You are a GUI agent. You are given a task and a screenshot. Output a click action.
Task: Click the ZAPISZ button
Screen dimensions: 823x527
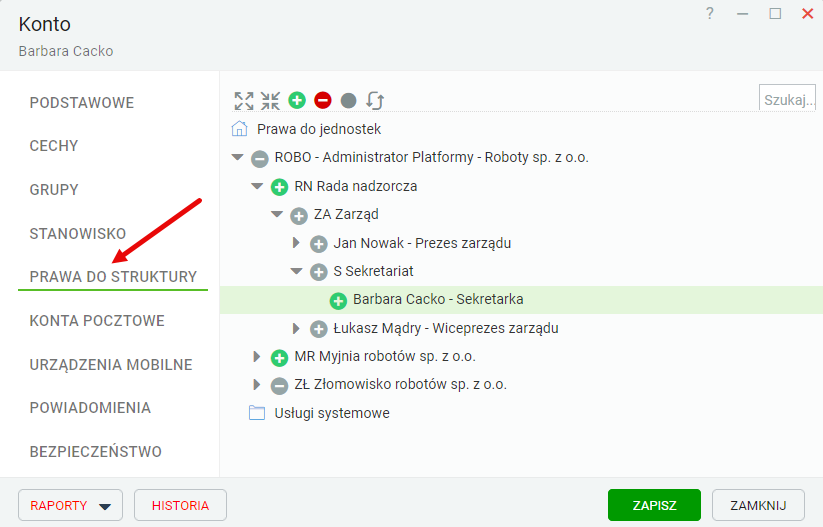tap(654, 505)
